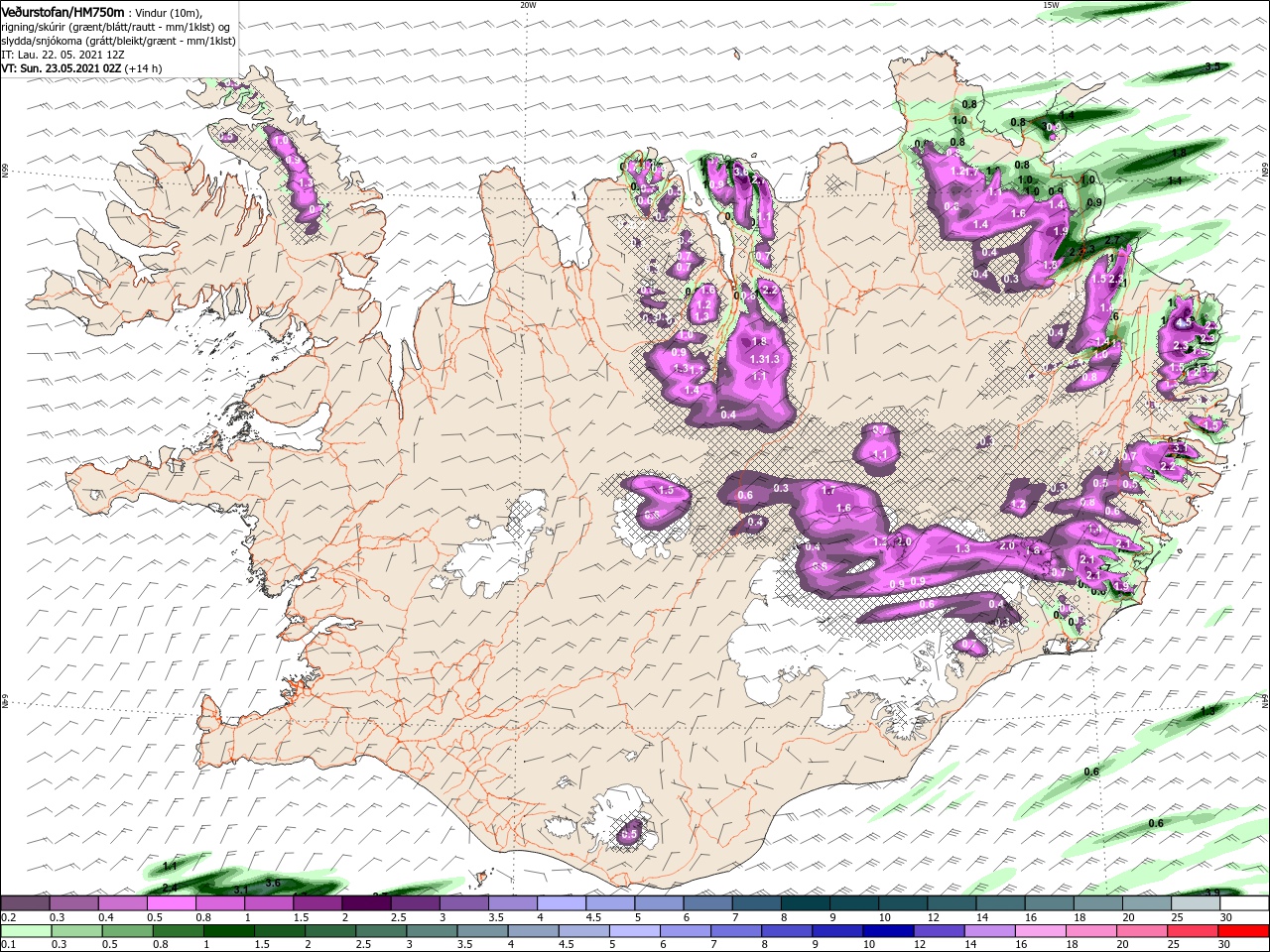Pick top-row darkest purple swatch at 2
This screenshot has height=952, width=1270.
point(366,903)
